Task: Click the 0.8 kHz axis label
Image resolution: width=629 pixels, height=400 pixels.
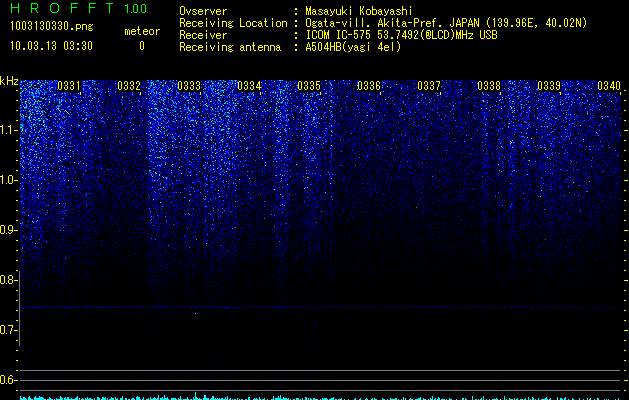Action: 8,280
